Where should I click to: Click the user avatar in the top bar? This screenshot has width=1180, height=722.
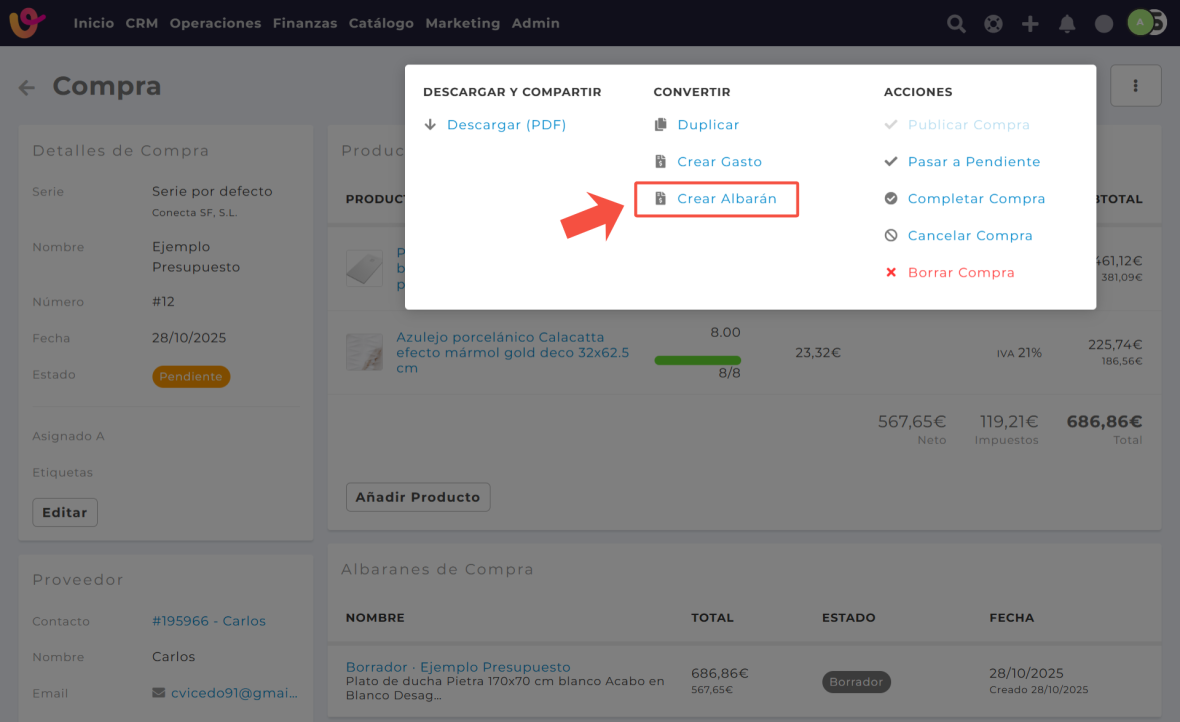[x=1141, y=22]
